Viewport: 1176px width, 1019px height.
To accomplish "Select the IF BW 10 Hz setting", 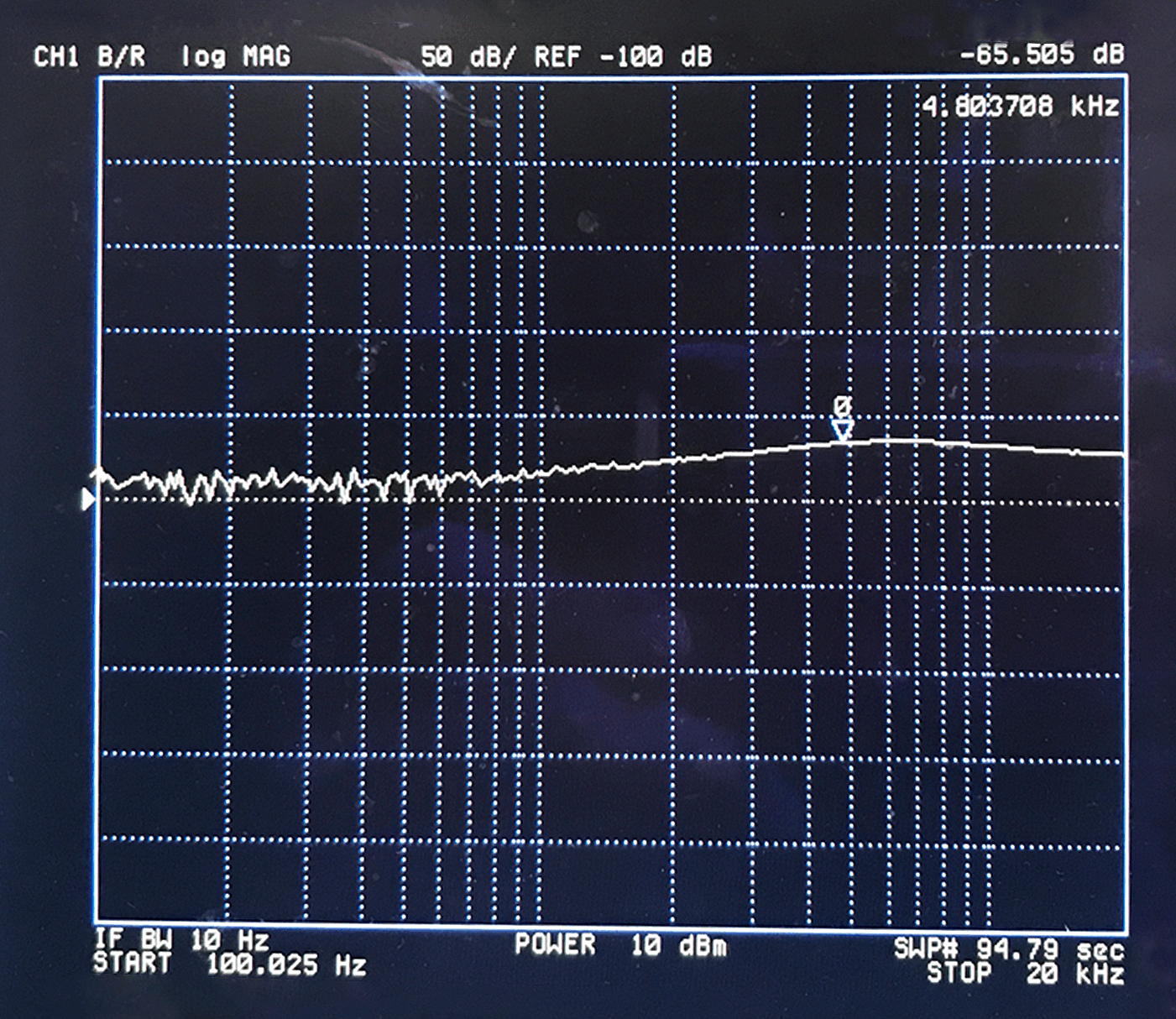I will point(181,939).
